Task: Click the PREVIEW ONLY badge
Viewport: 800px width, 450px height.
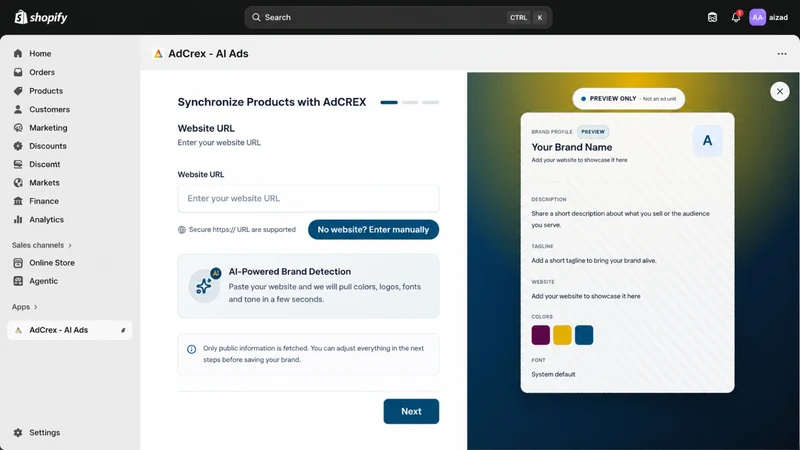Action: 629,98
